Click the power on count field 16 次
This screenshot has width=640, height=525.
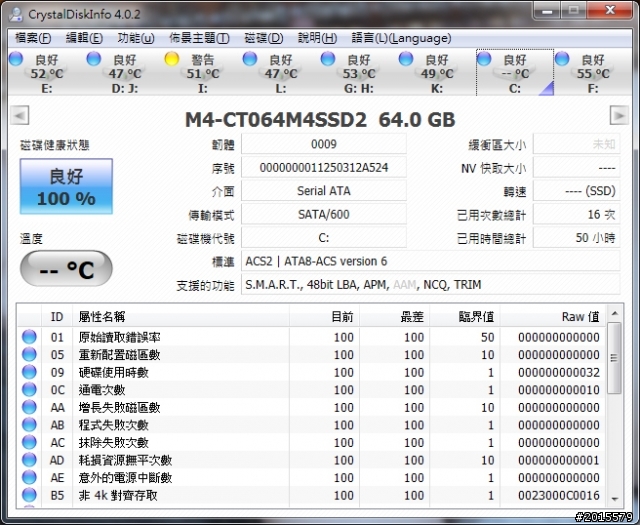point(576,214)
